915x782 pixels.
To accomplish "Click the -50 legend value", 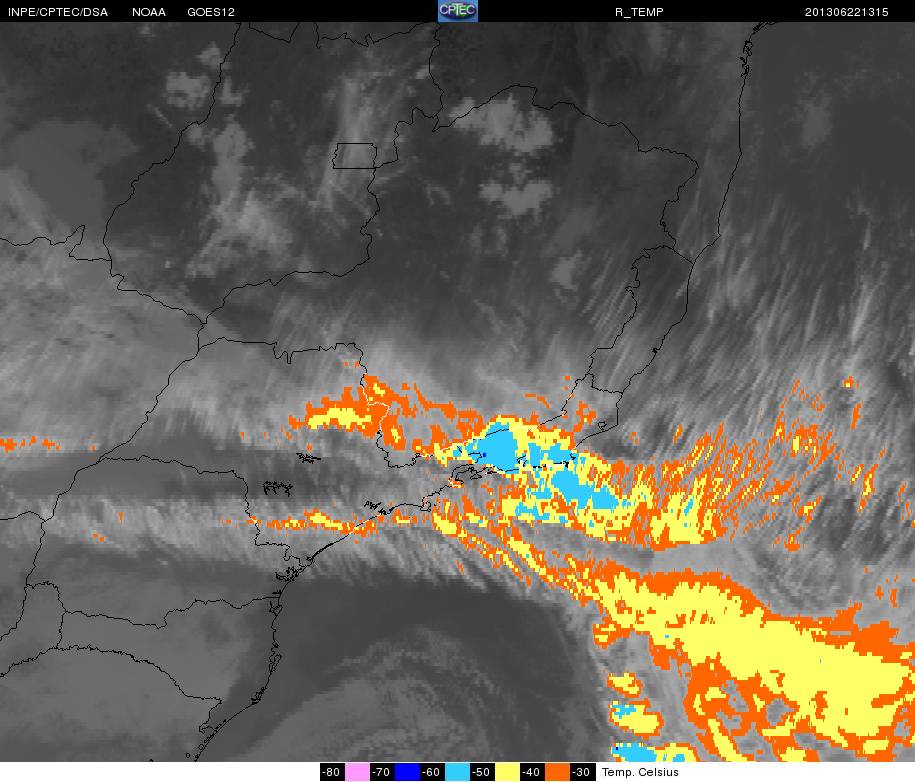I will click(x=482, y=772).
